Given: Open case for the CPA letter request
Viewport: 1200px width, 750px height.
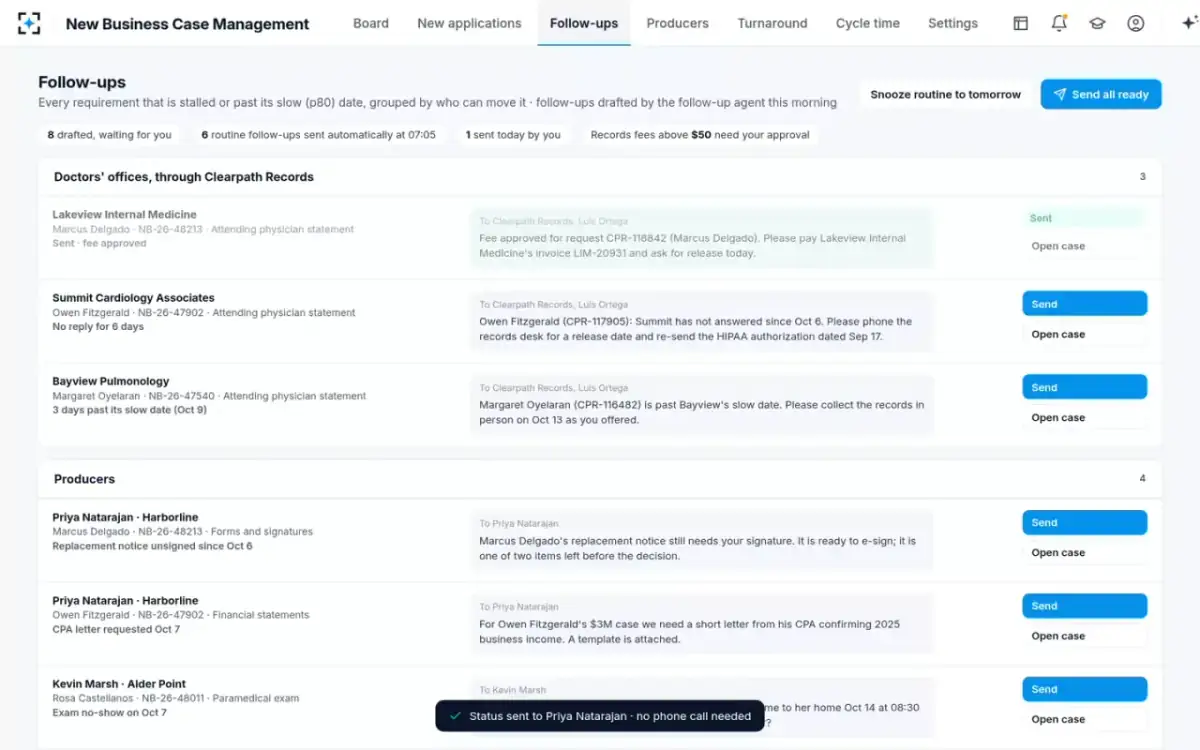Looking at the screenshot, I should tap(1084, 636).
